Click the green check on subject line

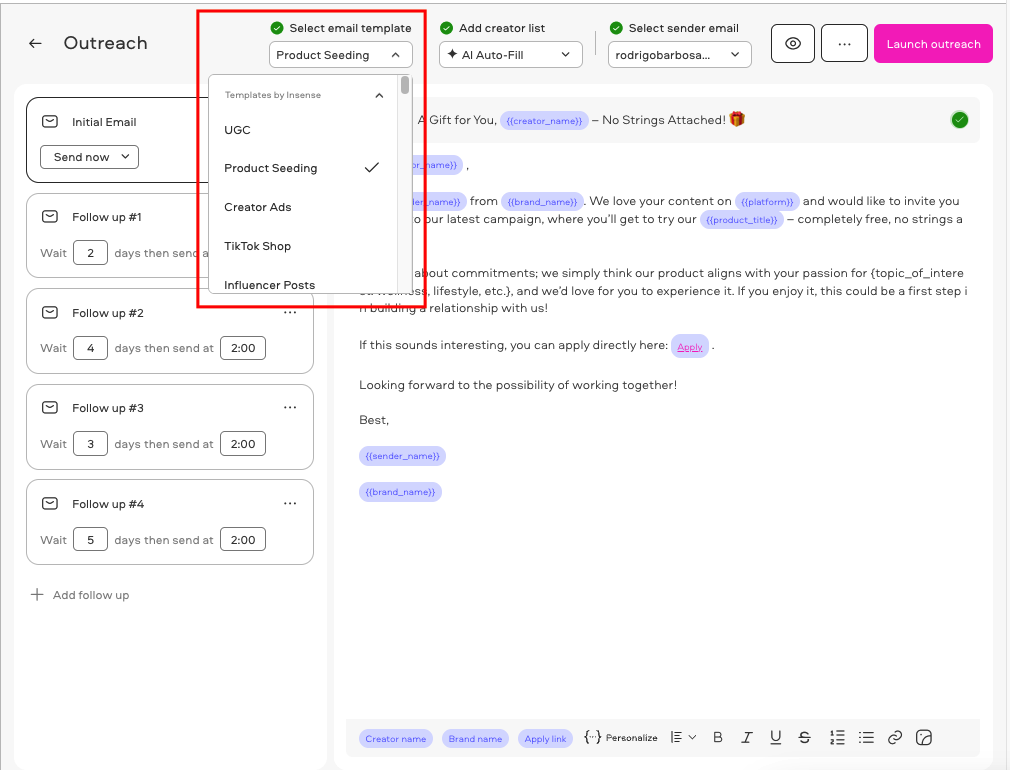point(960,120)
